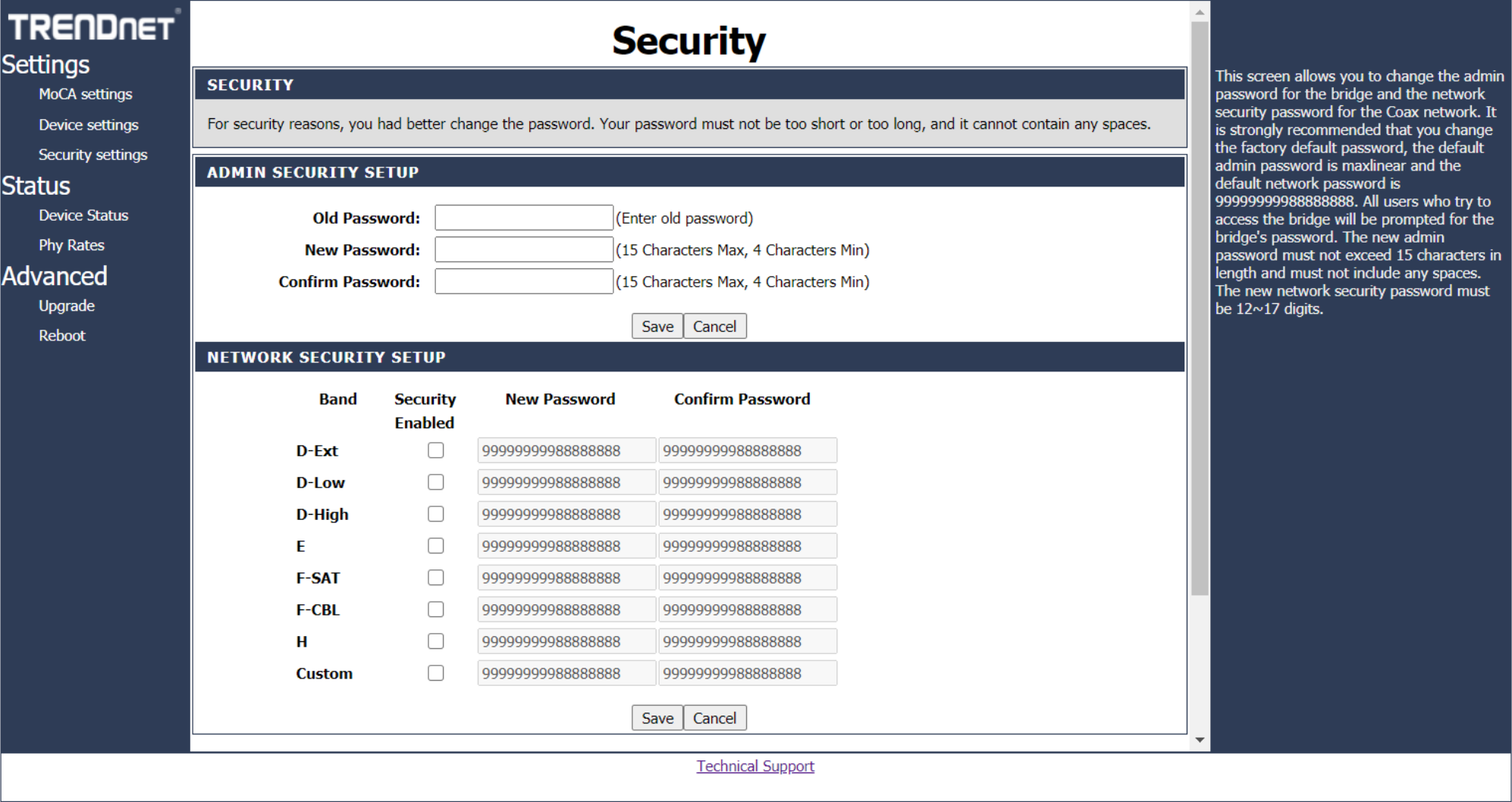The width and height of the screenshot is (1512, 802).
Task: Click D-High Confirm Password field
Action: (748, 514)
